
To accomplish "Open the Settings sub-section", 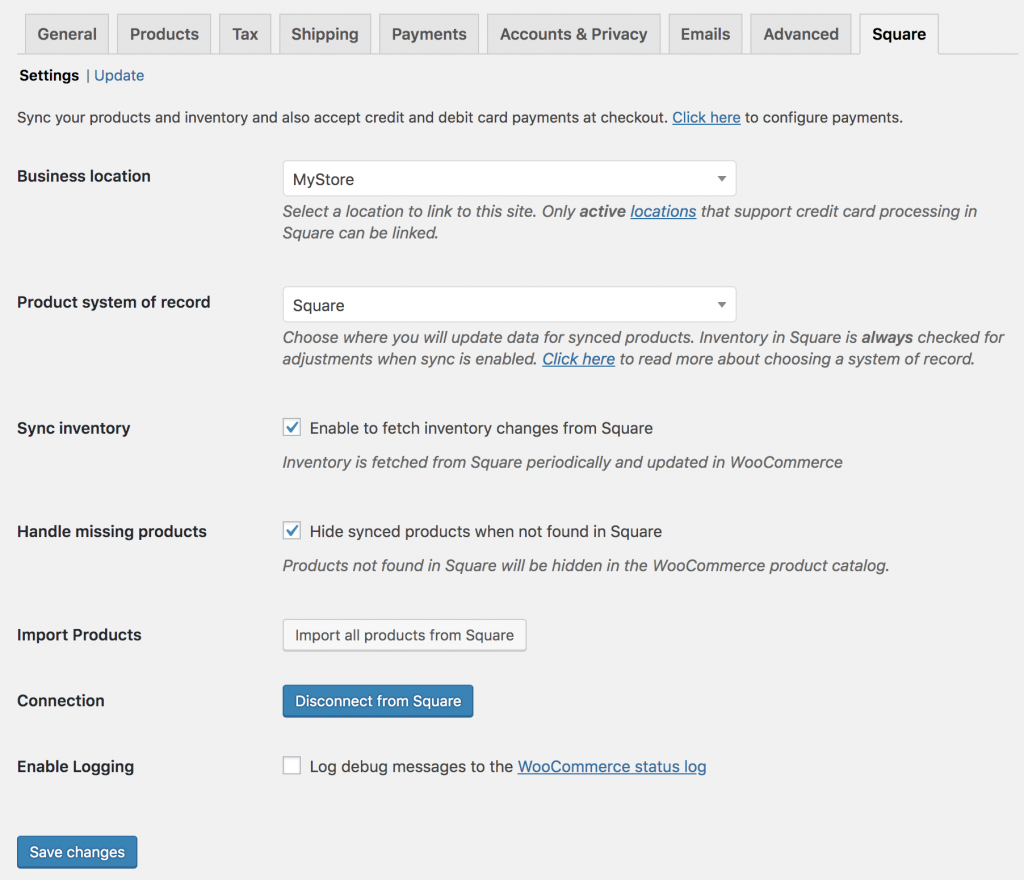I will [x=49, y=76].
